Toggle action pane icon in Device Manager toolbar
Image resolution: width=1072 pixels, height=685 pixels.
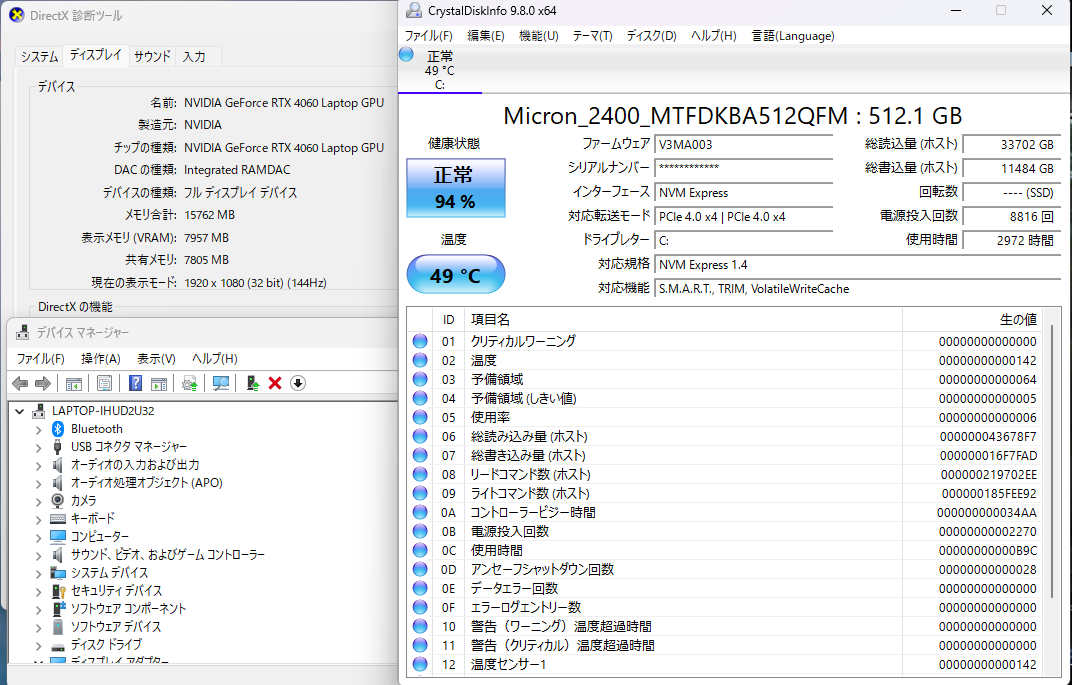point(159,384)
